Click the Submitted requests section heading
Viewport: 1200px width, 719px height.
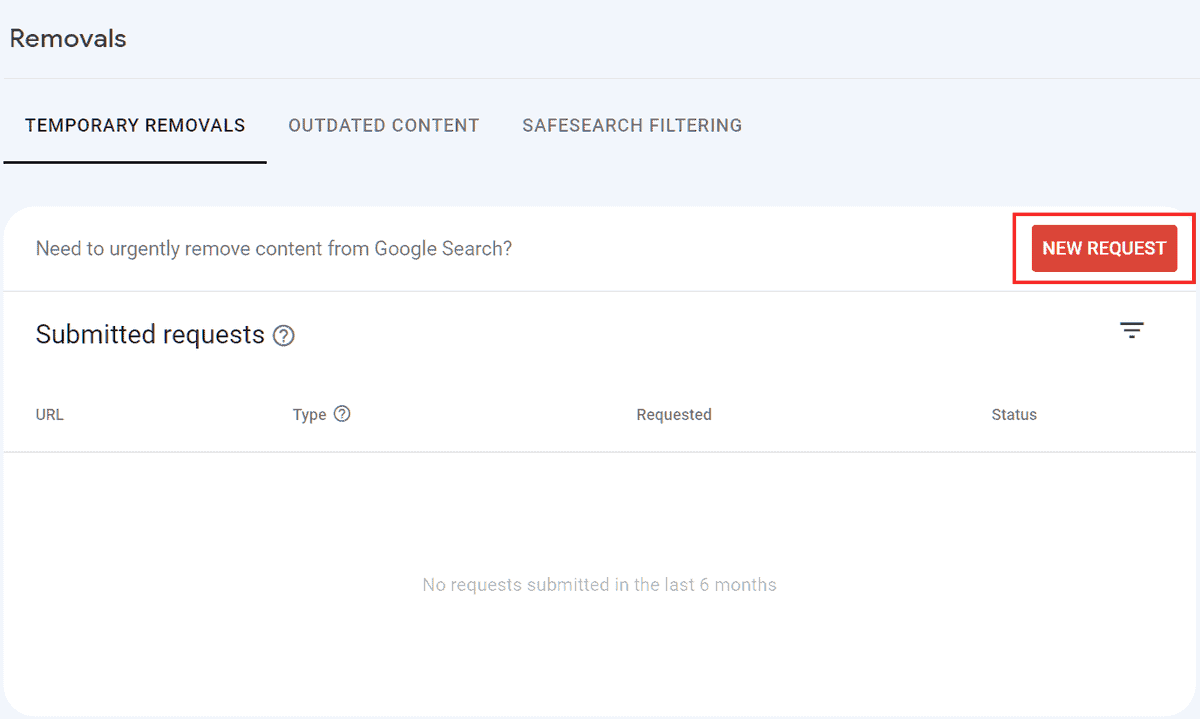150,335
